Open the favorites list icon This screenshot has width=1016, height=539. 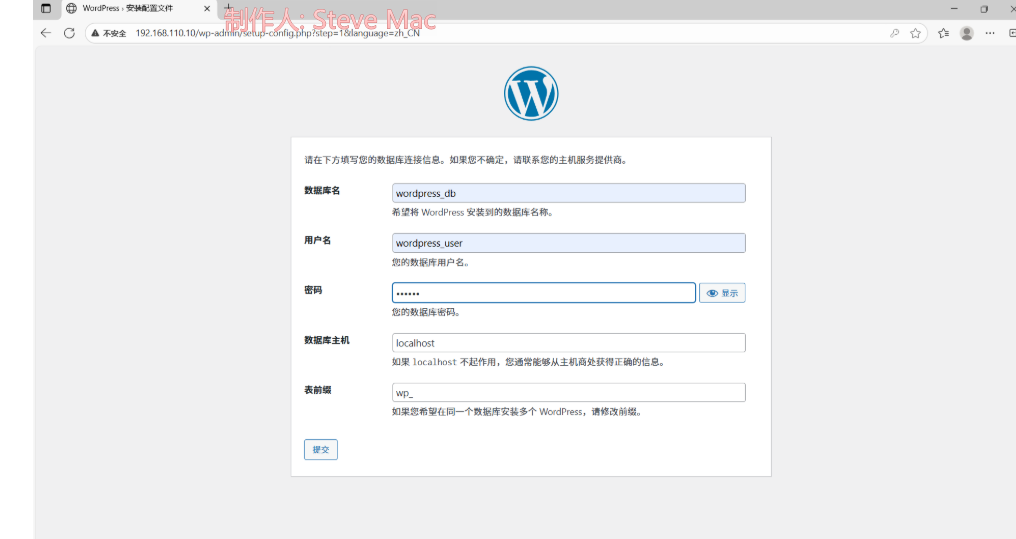coord(943,33)
